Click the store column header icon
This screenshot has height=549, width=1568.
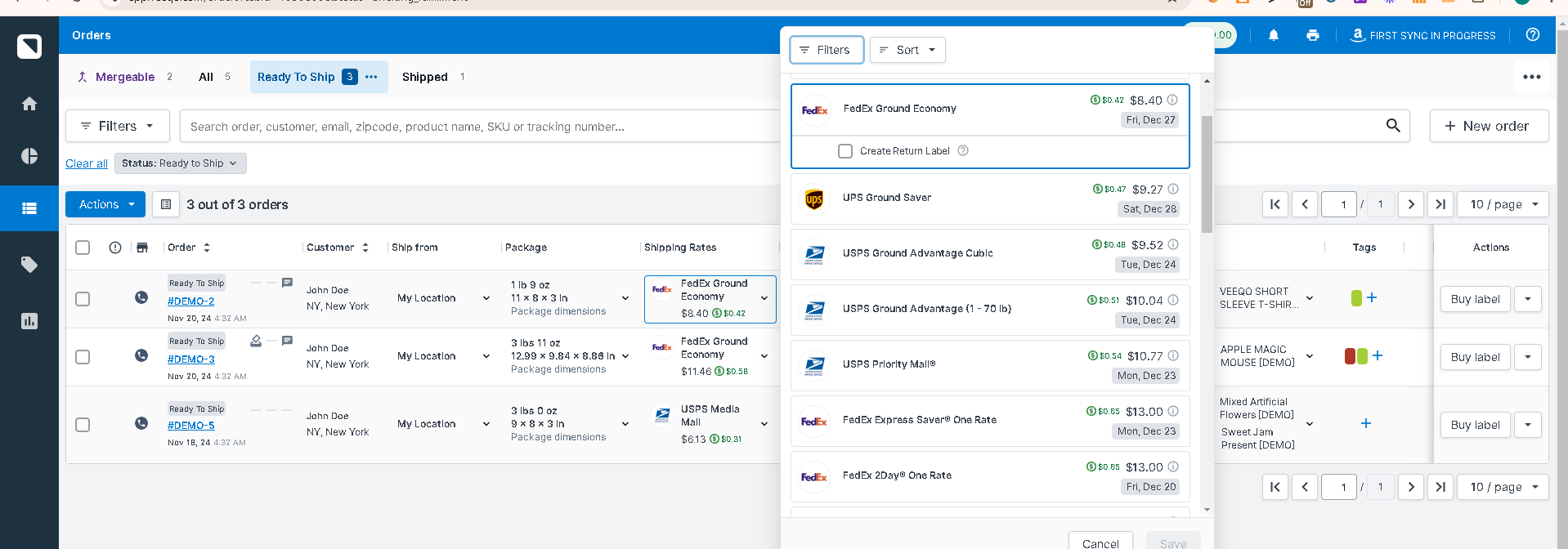tap(142, 248)
